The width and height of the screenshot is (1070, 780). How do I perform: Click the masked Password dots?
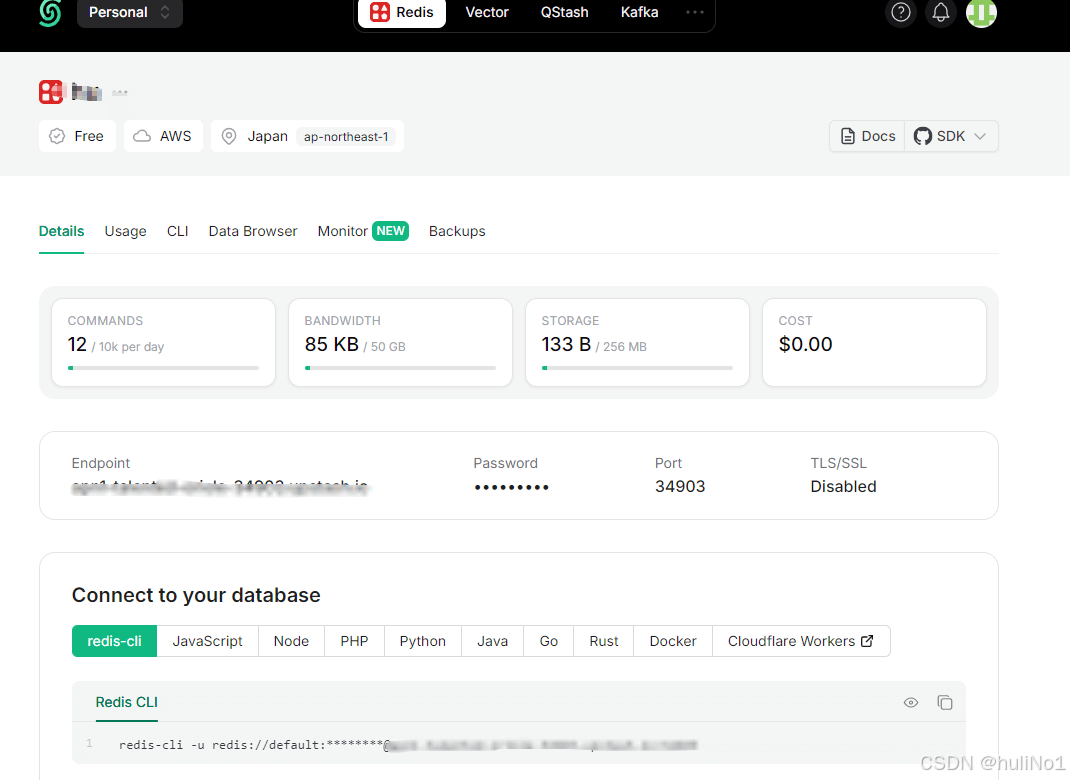click(511, 487)
